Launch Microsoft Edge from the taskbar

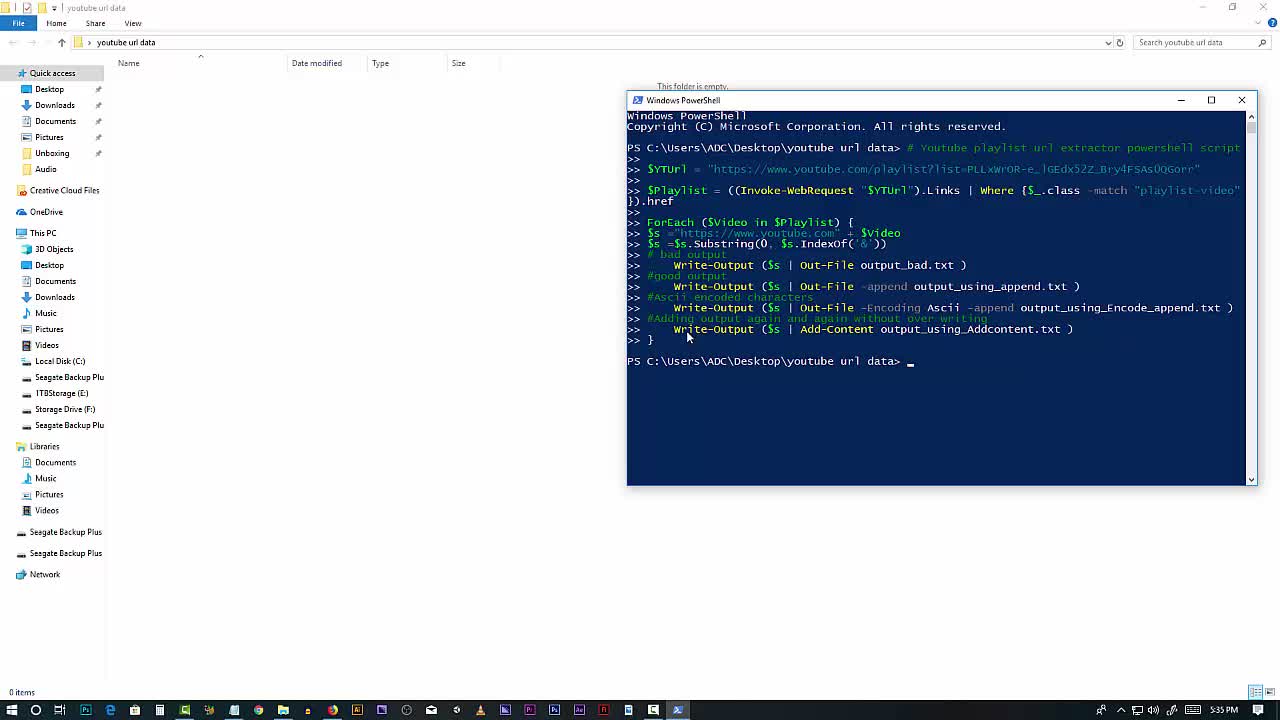click(110, 710)
